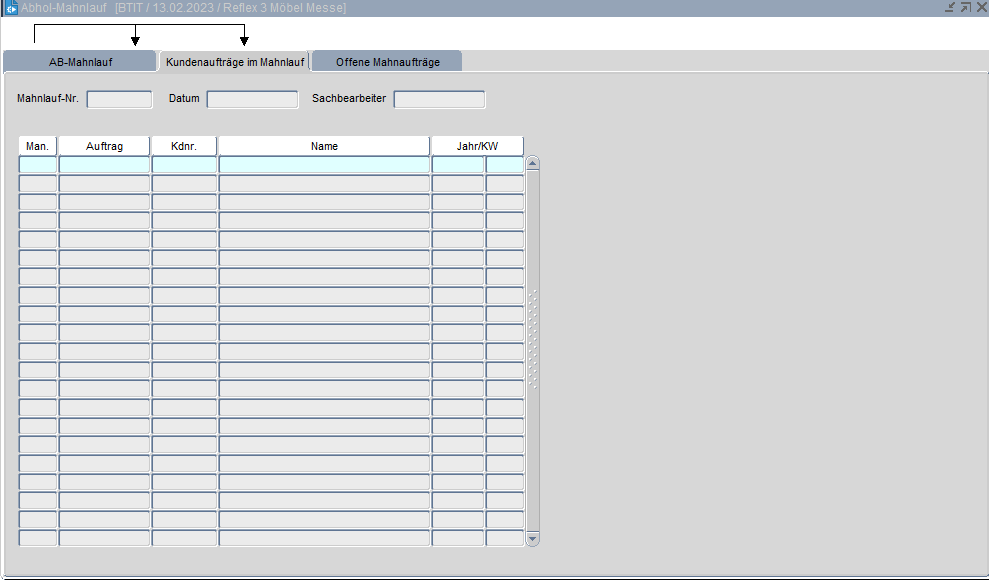Click the Auftrag column header
Screen dimensions: 989x580
tap(104, 146)
